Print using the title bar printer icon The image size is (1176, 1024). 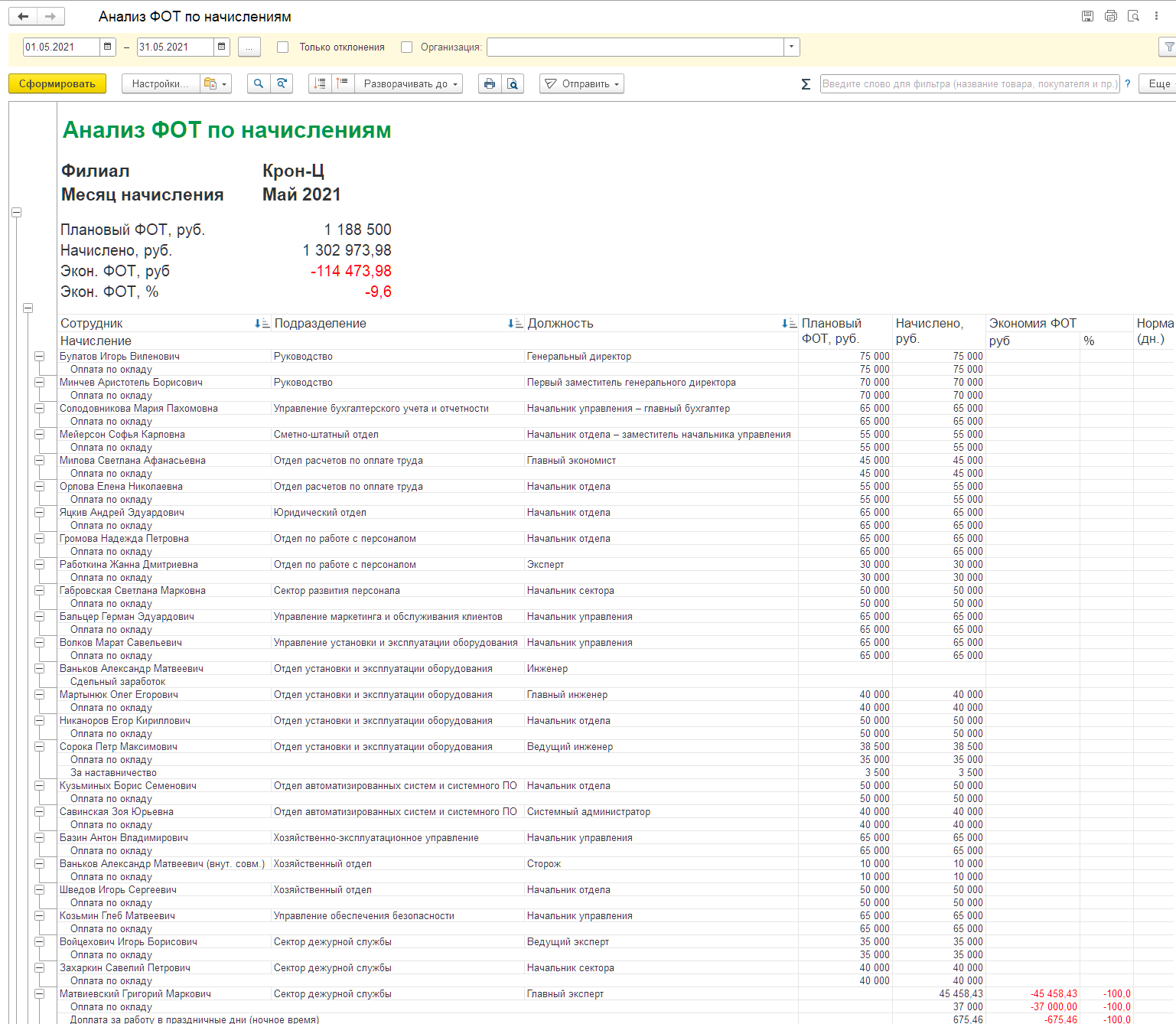click(x=1111, y=16)
